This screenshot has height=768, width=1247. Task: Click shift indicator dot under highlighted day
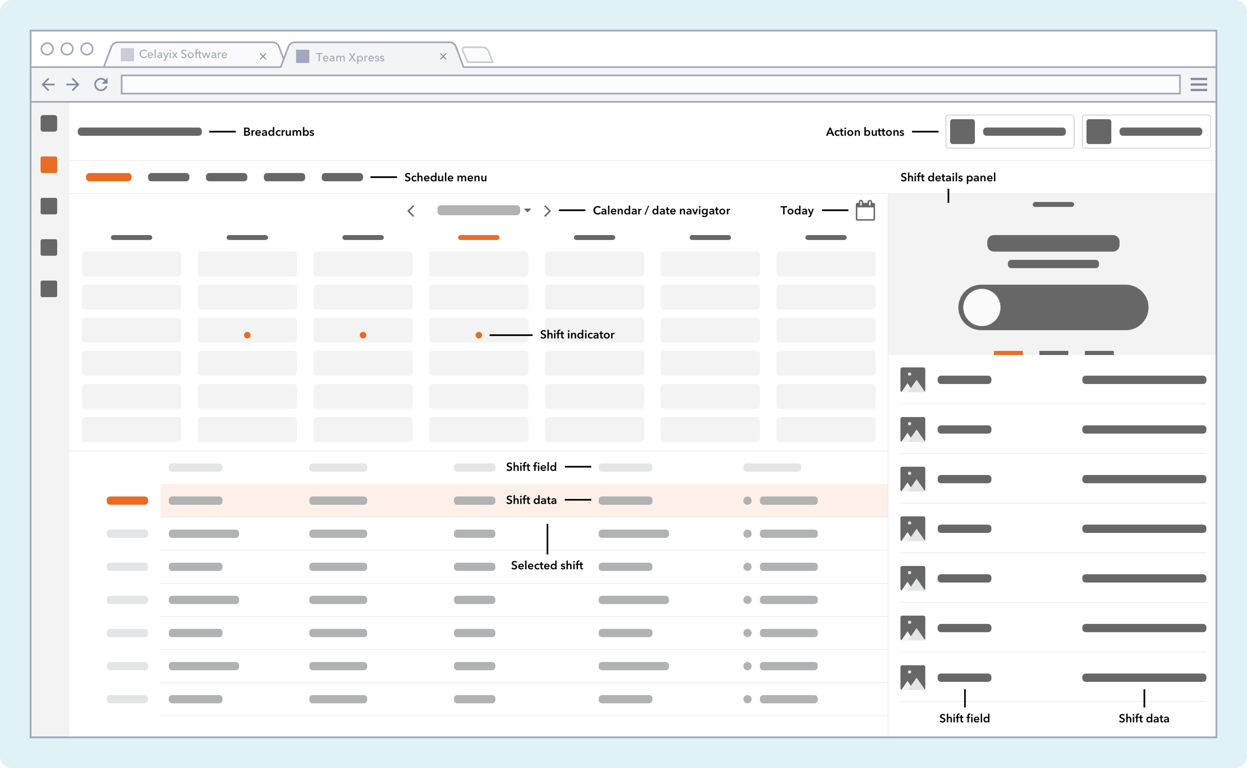(479, 335)
